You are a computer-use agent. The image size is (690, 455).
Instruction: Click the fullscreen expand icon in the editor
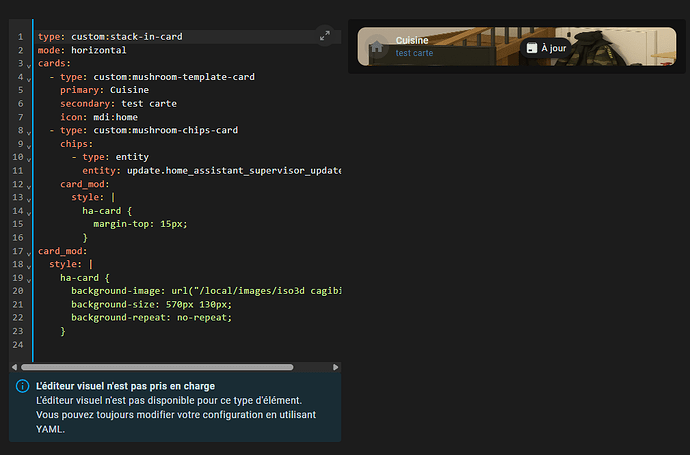tap(325, 35)
